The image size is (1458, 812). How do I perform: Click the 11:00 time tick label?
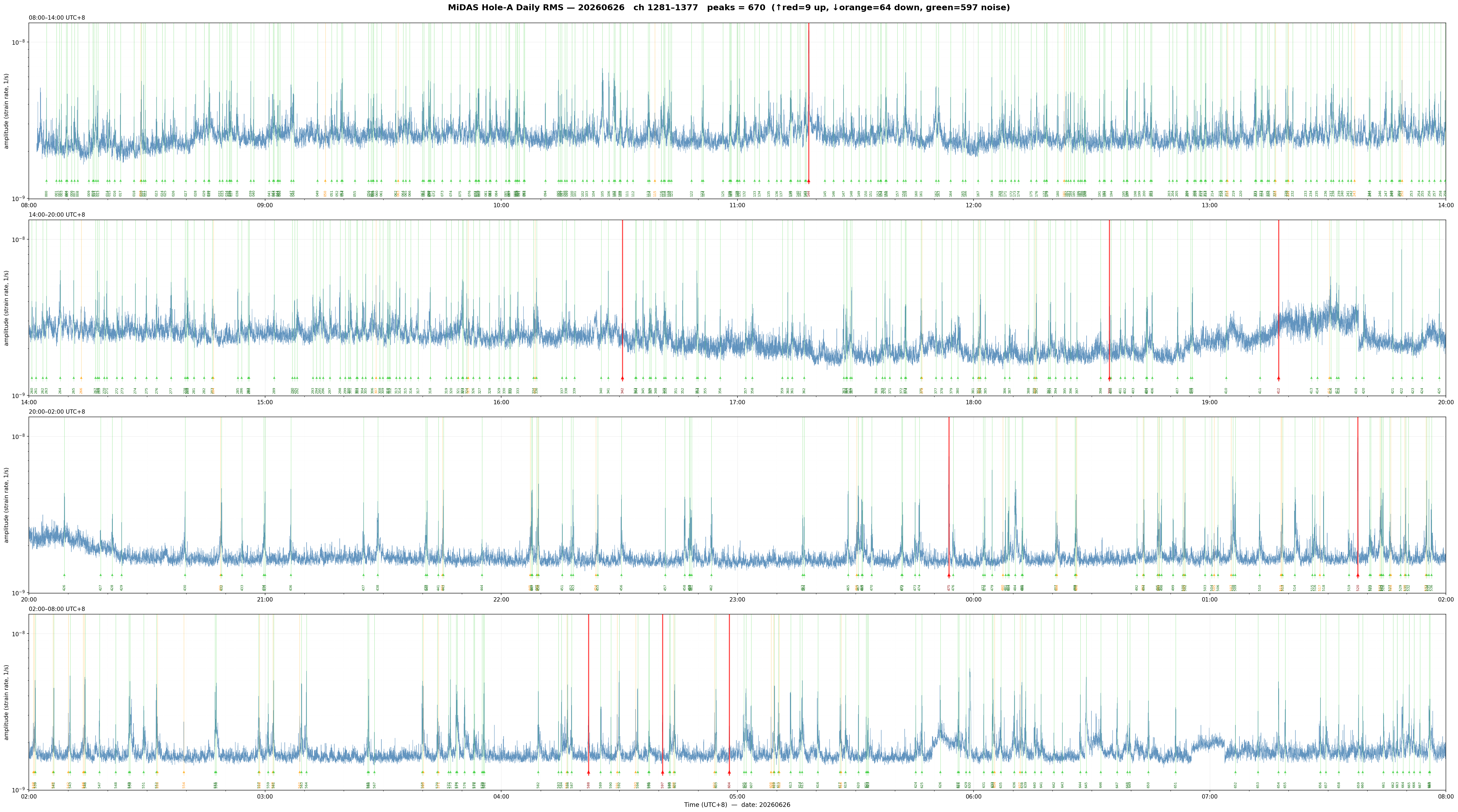pyautogui.click(x=737, y=205)
